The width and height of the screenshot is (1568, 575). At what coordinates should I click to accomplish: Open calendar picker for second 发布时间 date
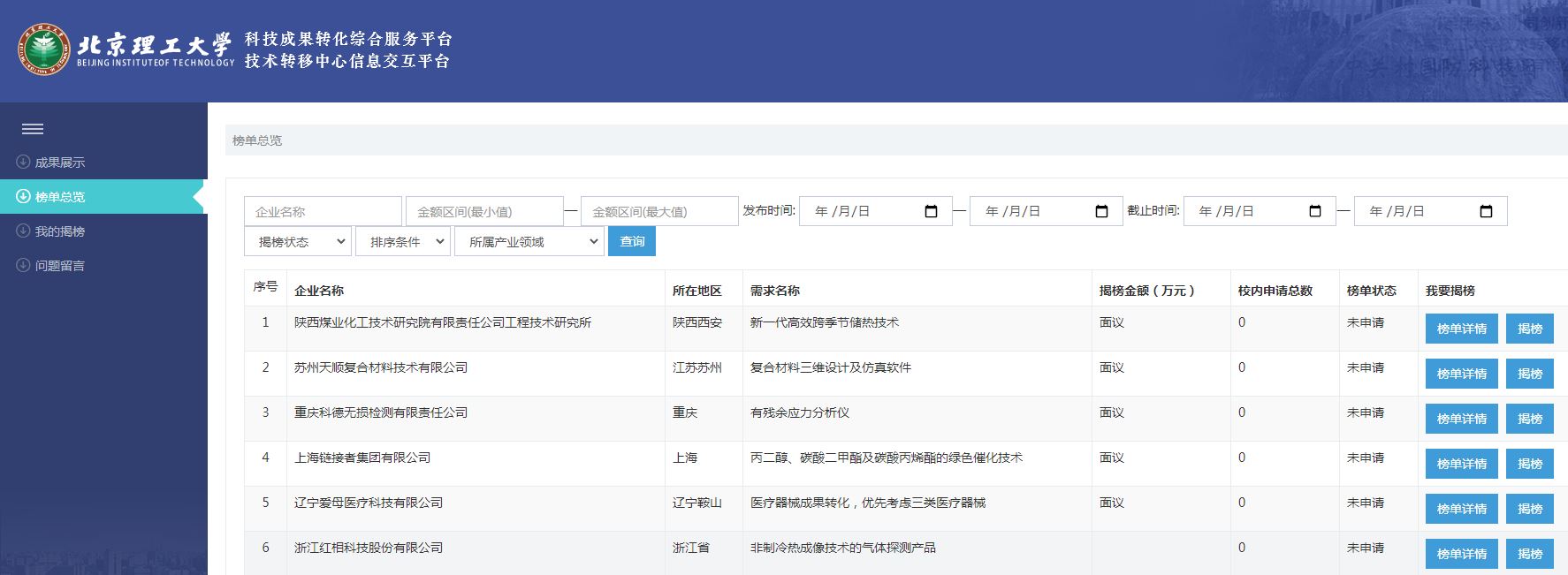tap(1101, 212)
